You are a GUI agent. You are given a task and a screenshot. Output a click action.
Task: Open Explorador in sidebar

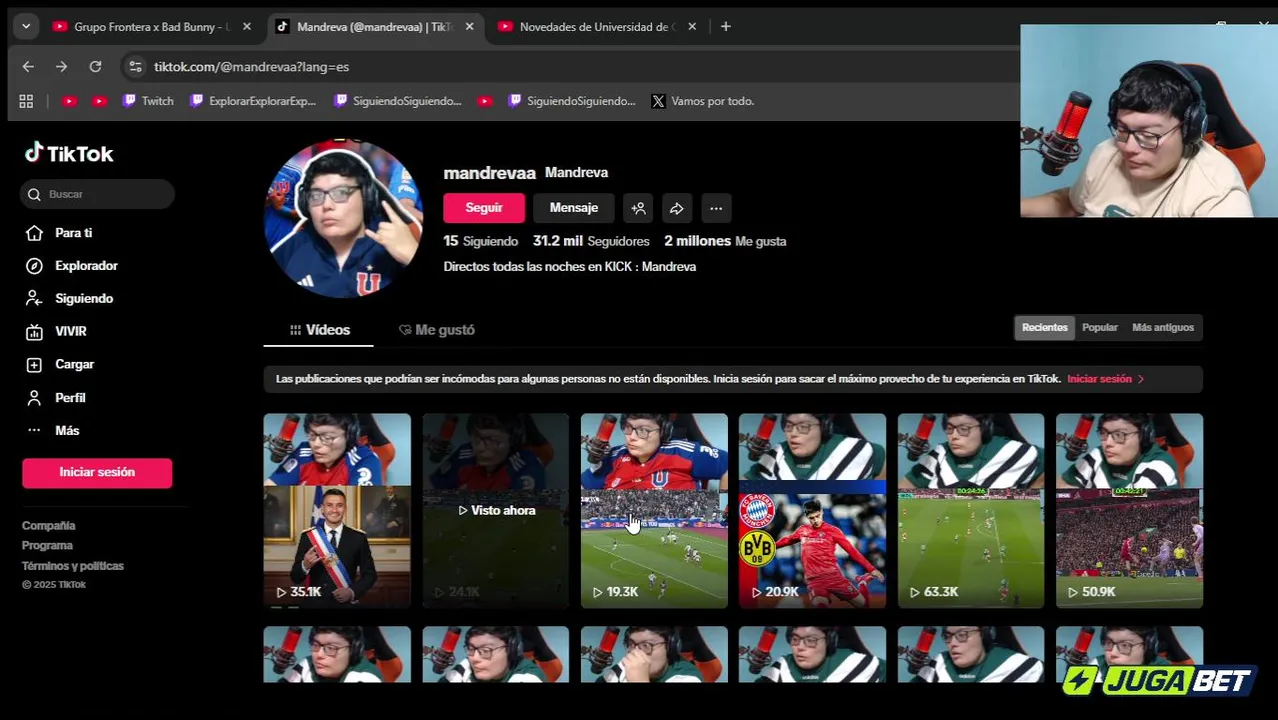72,266
